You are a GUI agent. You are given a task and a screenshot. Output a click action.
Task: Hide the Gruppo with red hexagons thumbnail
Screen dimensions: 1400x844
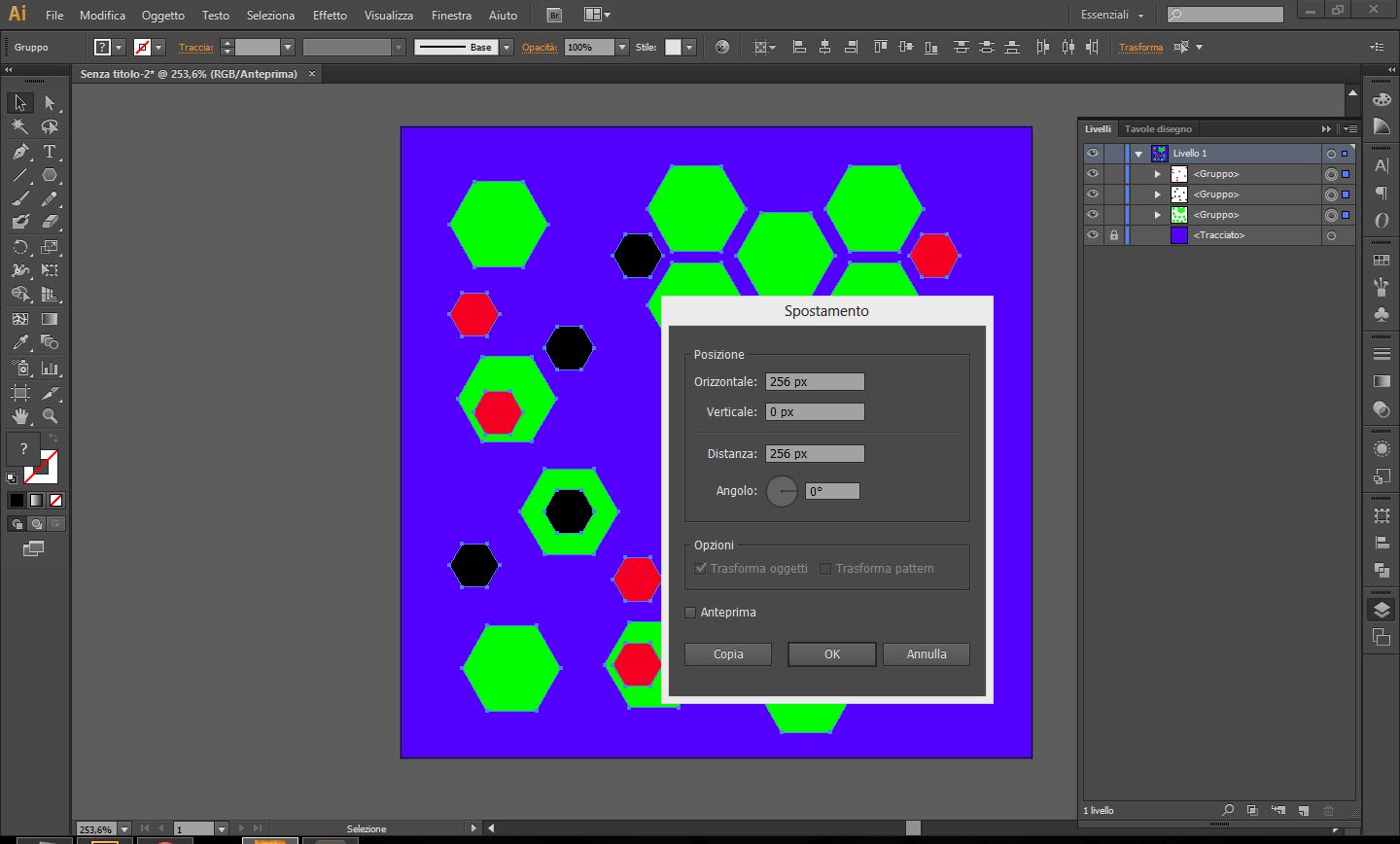(x=1093, y=174)
